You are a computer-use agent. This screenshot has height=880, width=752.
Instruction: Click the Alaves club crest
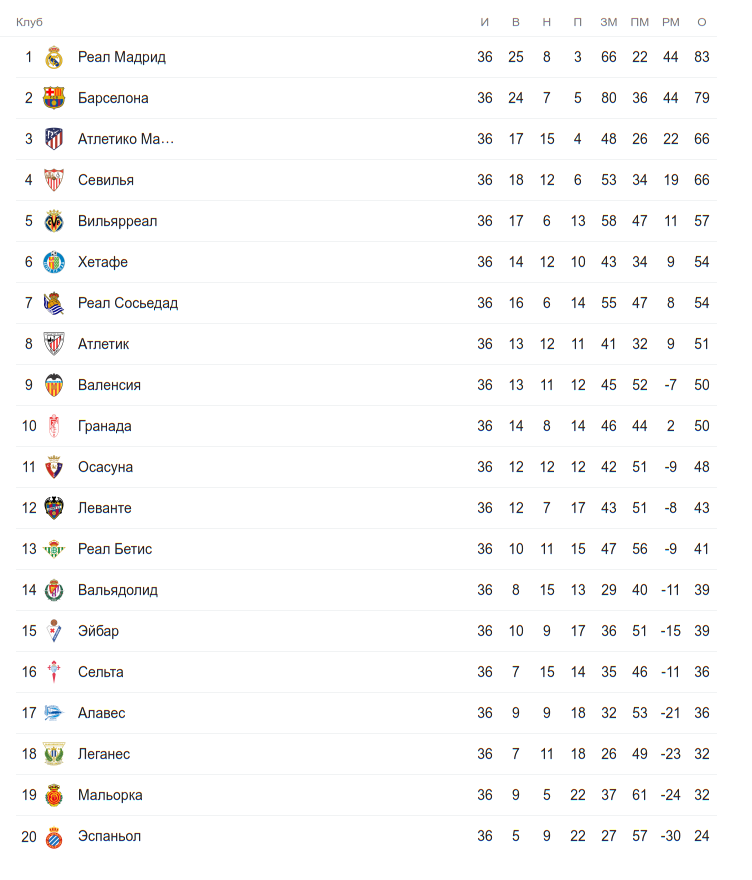pyautogui.click(x=54, y=714)
